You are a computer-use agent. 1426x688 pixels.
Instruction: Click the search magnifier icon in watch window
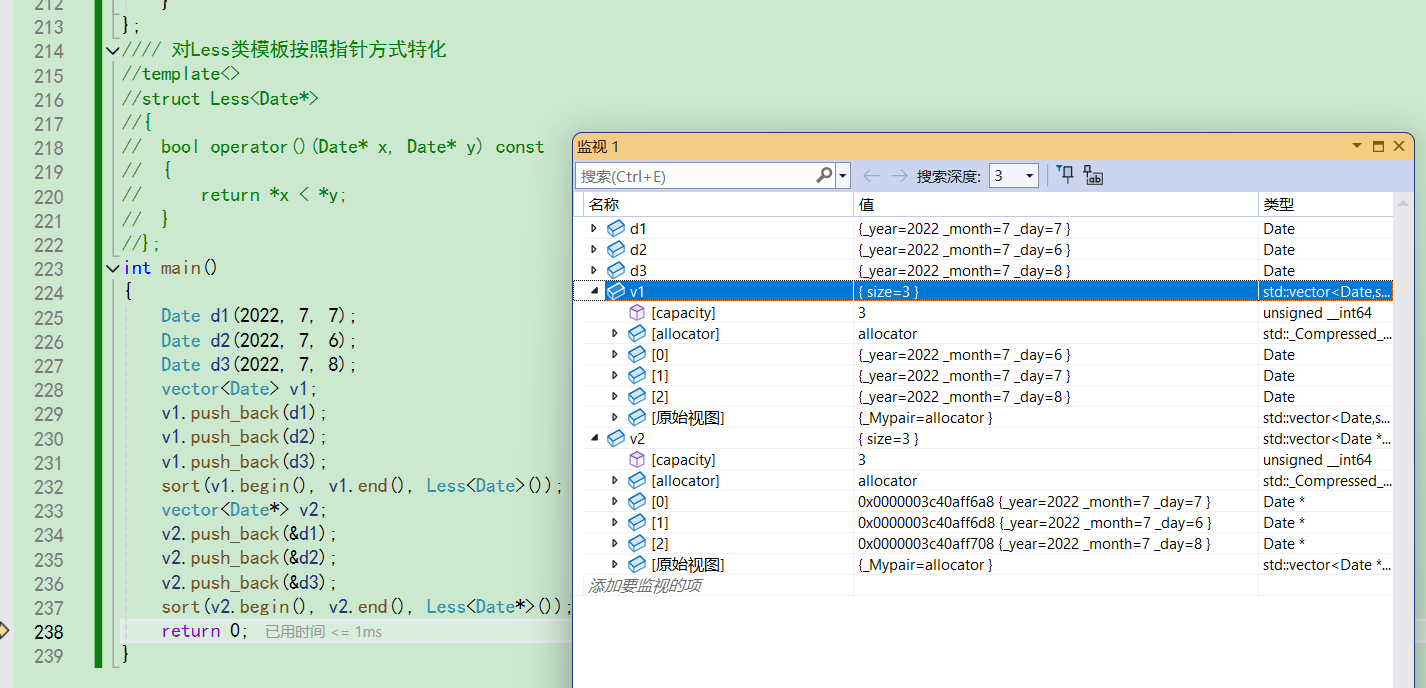coord(824,176)
